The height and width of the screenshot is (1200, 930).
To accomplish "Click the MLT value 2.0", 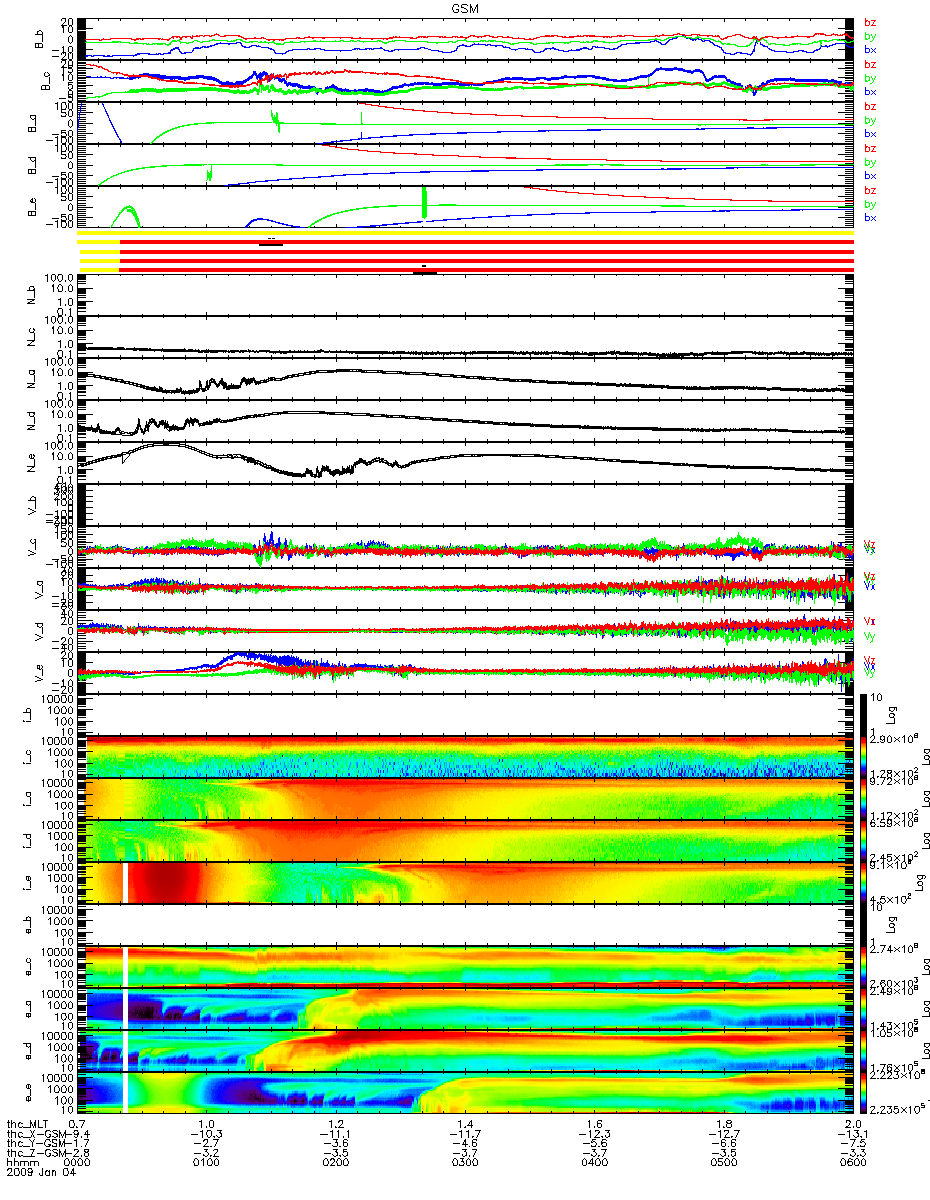I will point(852,1125).
